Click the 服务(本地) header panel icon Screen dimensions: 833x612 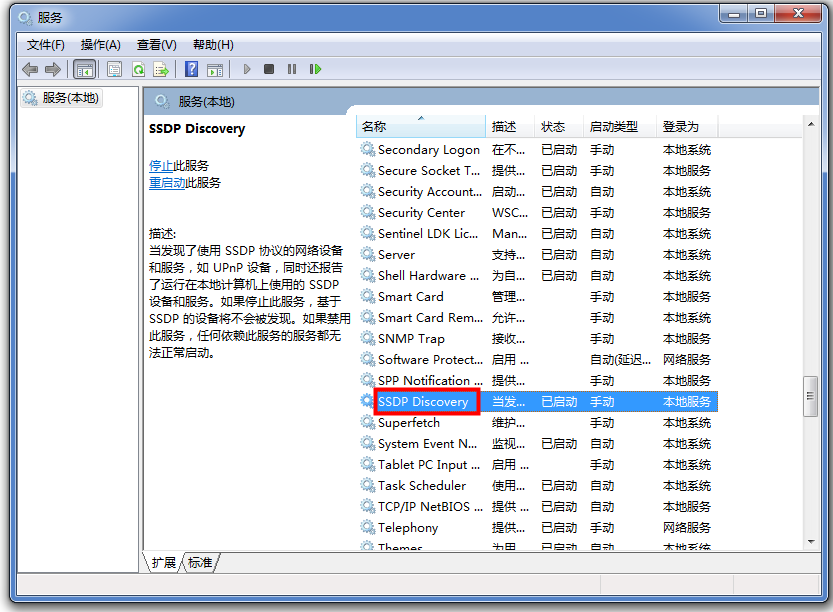pos(162,101)
